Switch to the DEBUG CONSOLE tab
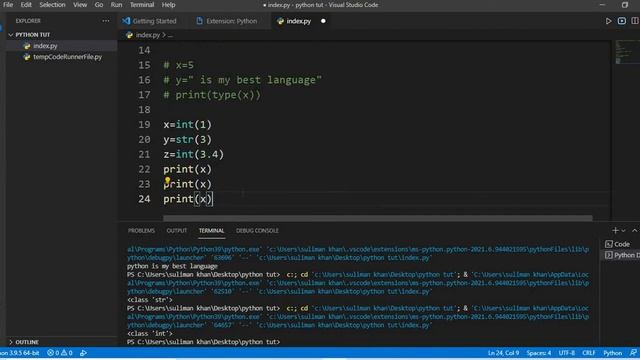640x360 pixels. coord(257,231)
